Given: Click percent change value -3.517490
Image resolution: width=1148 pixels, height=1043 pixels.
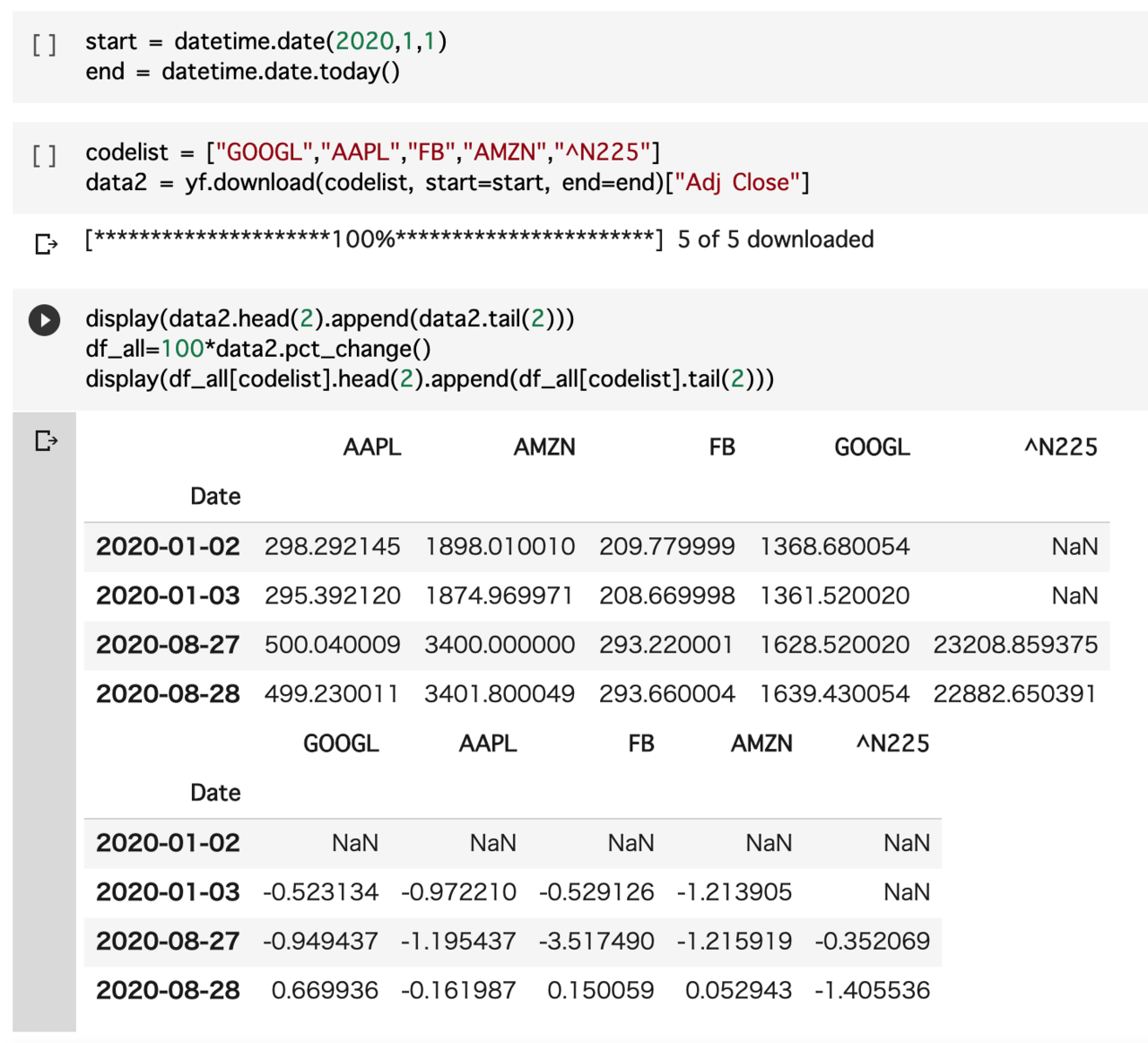Looking at the screenshot, I should [x=596, y=942].
